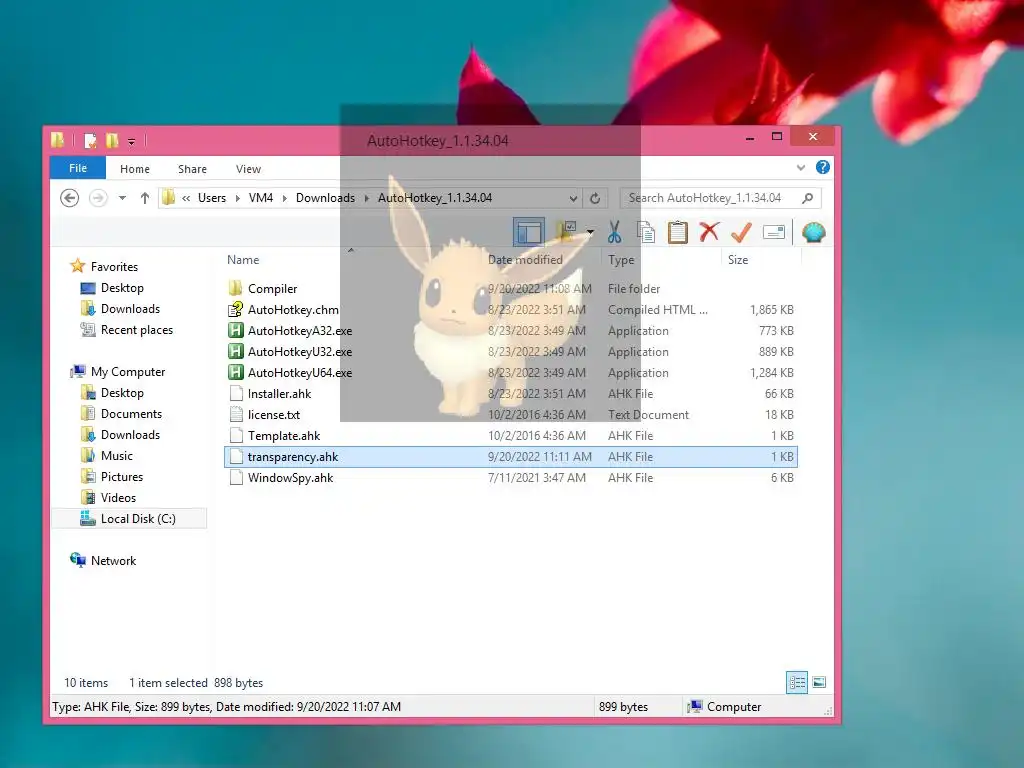
Task: Select the transparency.ahk file
Action: click(x=511, y=456)
